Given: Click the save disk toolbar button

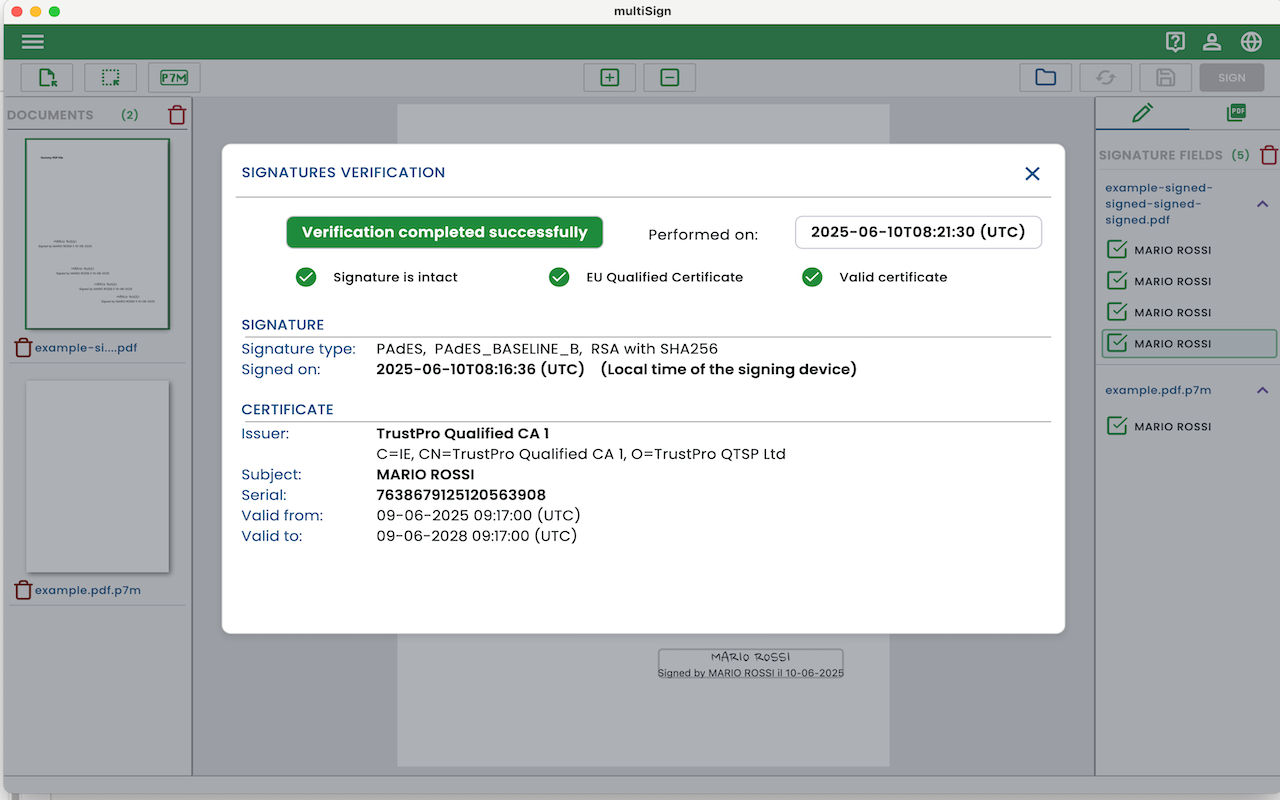Looking at the screenshot, I should coord(1165,78).
